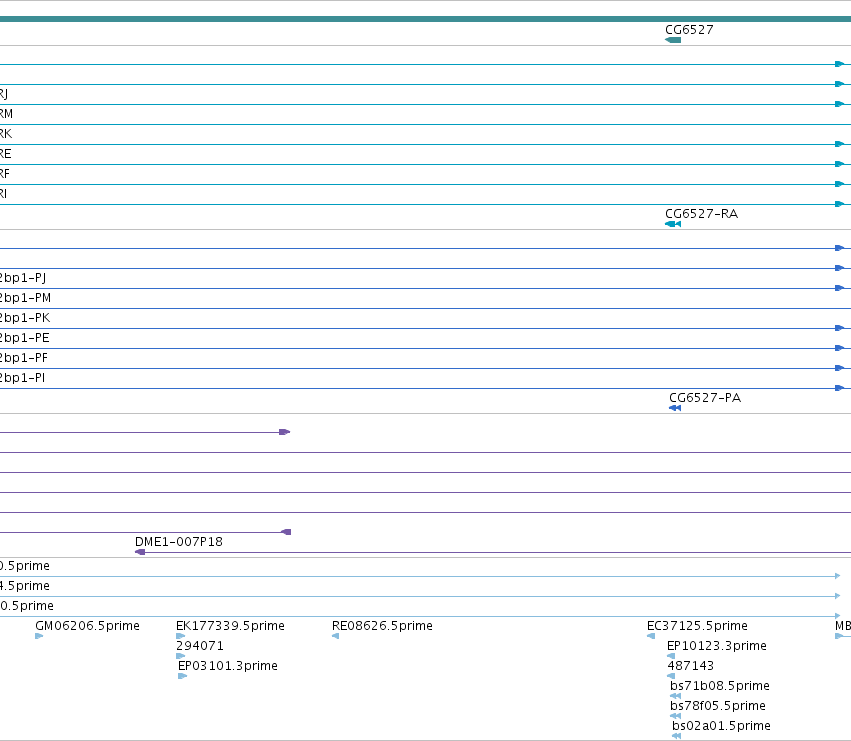Screen dimensions: 851x741
Task: Click the EC37125.5prime label
Action: [697, 626]
